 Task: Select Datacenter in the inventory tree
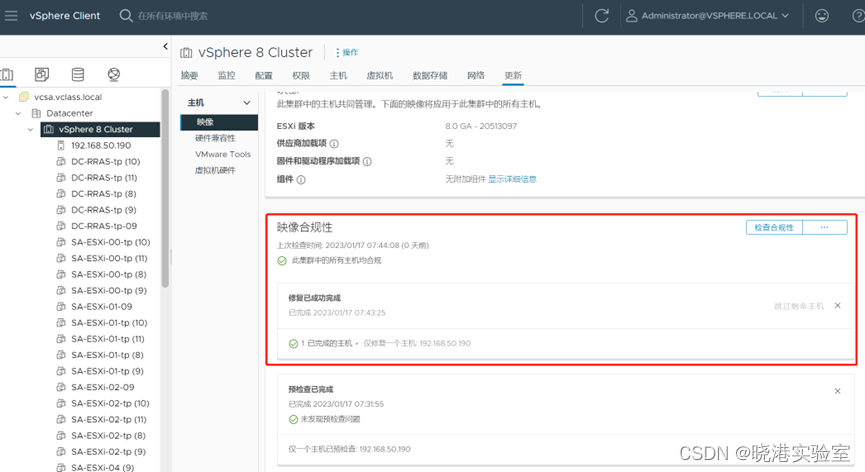tap(70, 113)
